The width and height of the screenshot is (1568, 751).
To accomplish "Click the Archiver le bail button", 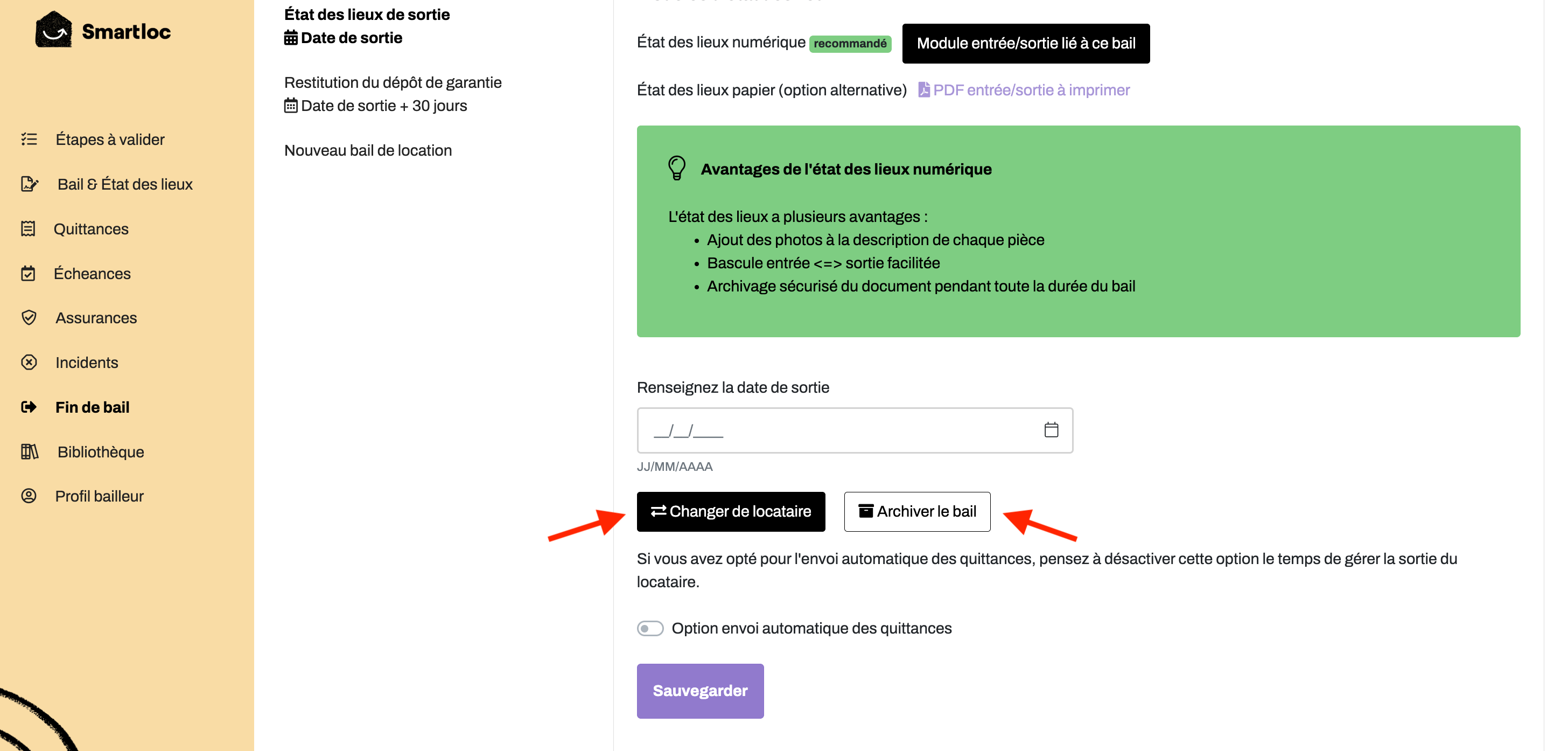I will (918, 512).
